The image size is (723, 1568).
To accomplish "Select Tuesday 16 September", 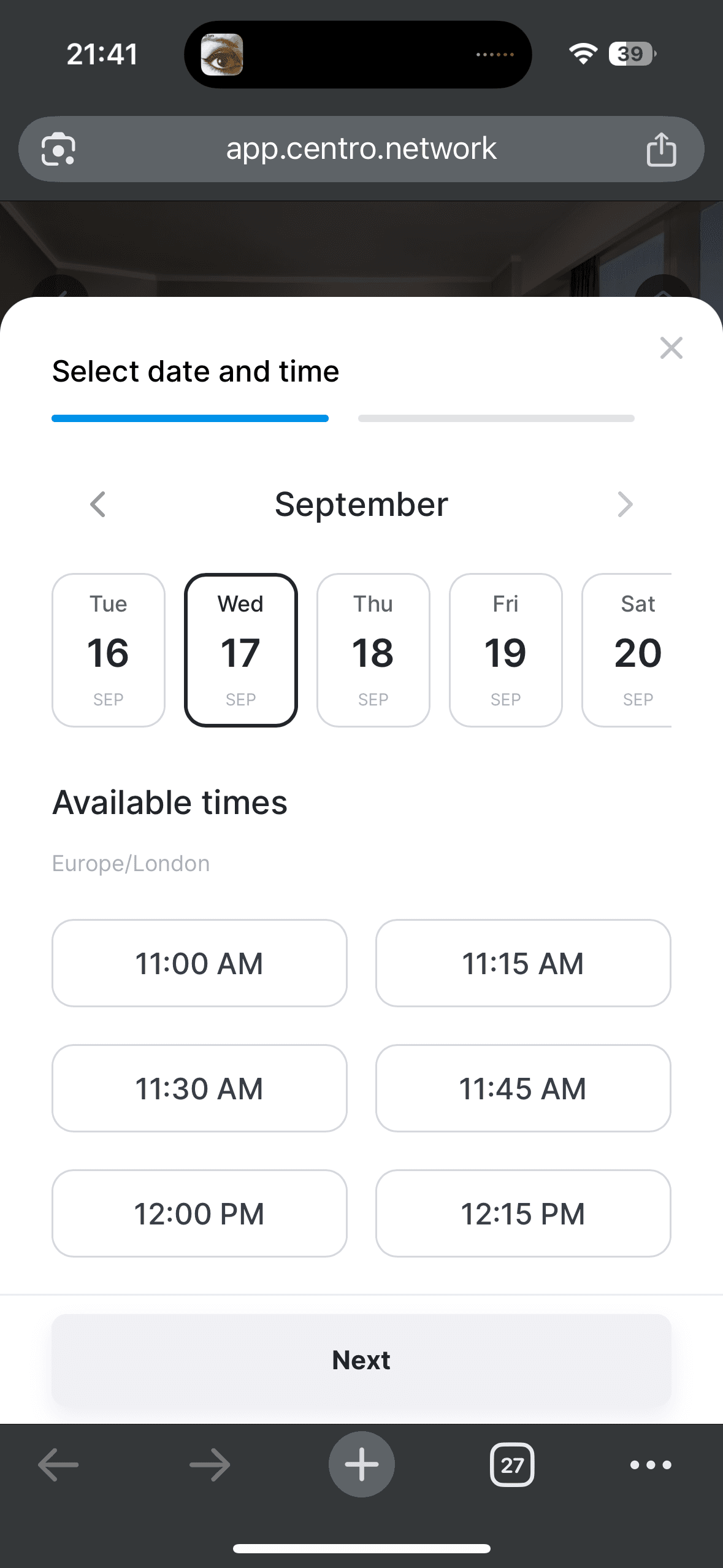I will tap(109, 650).
